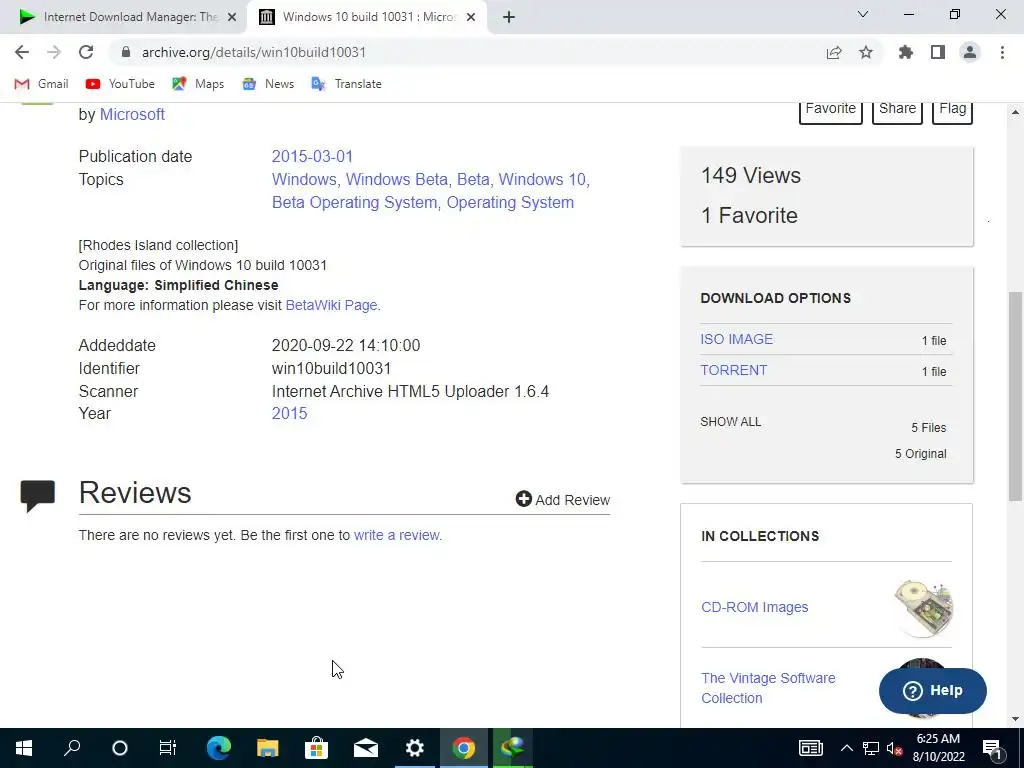Image resolution: width=1024 pixels, height=768 pixels.
Task: Switch to Internet Download Manager taskbar icon
Action: coord(513,748)
